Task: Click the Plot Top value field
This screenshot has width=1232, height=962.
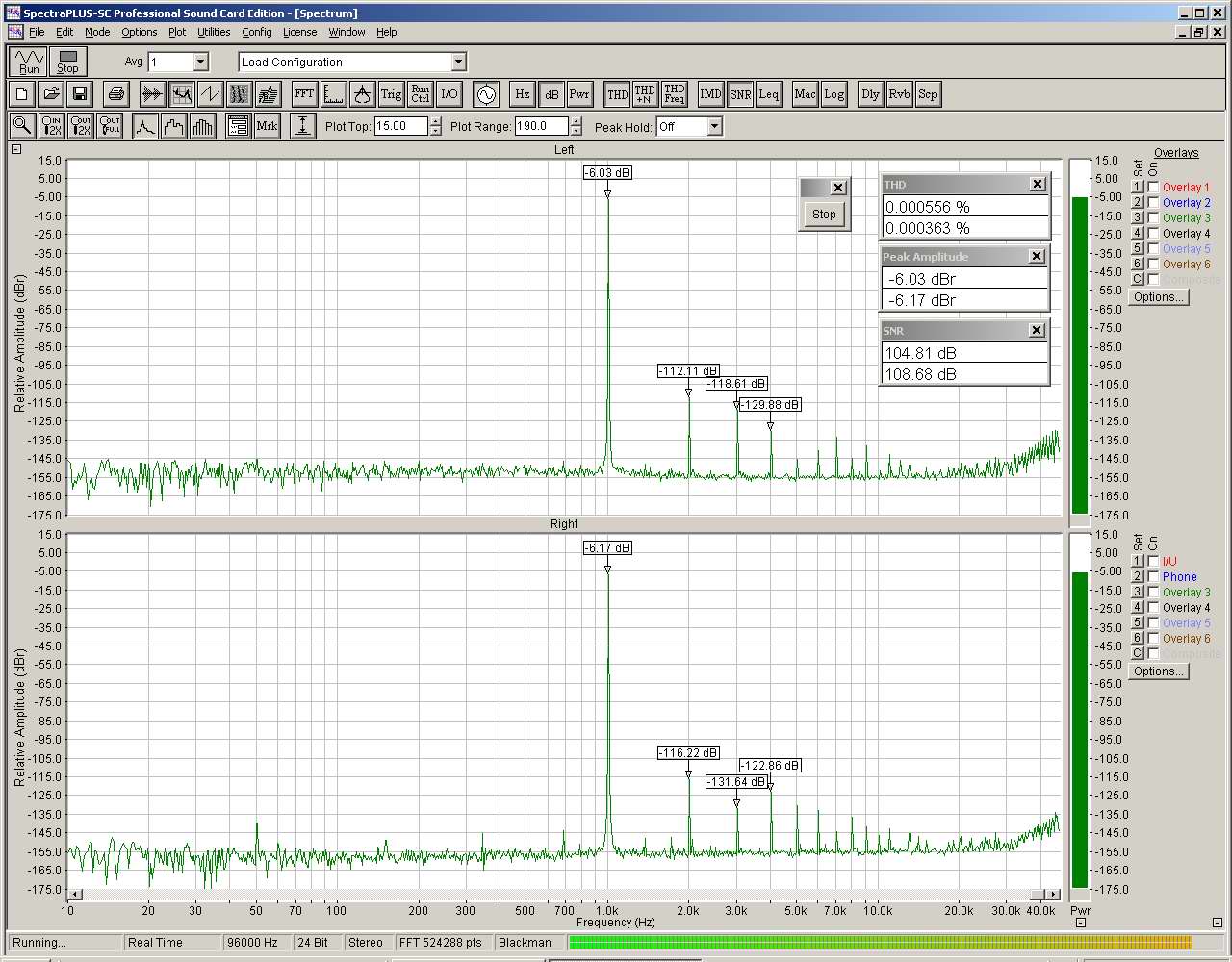Action: [400, 127]
